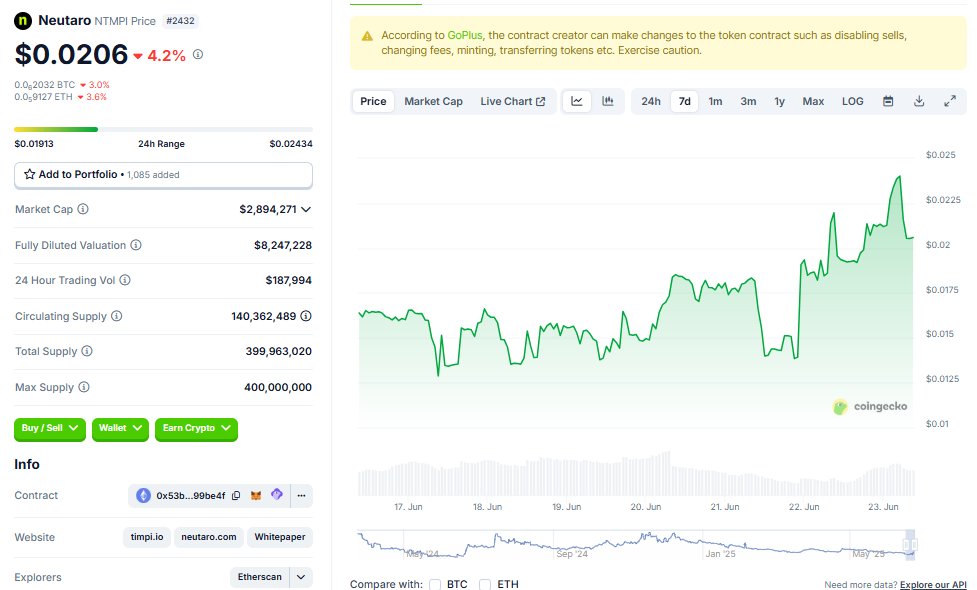
Task: Open the Earn Crypto dropdown
Action: click(x=196, y=429)
